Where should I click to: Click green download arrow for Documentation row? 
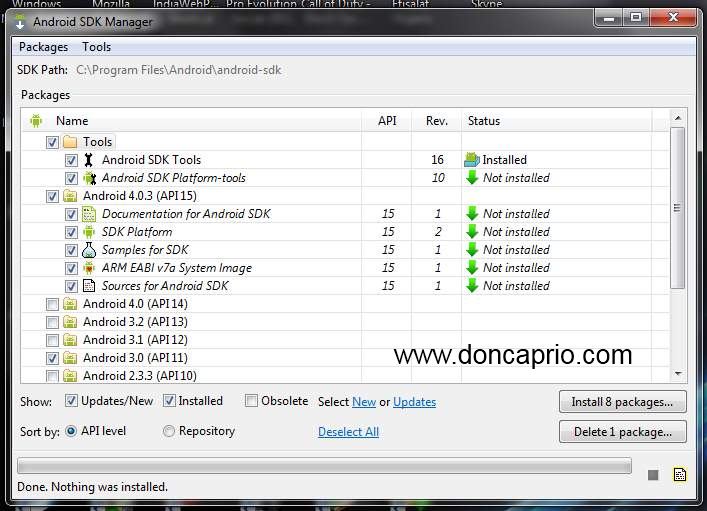472,214
